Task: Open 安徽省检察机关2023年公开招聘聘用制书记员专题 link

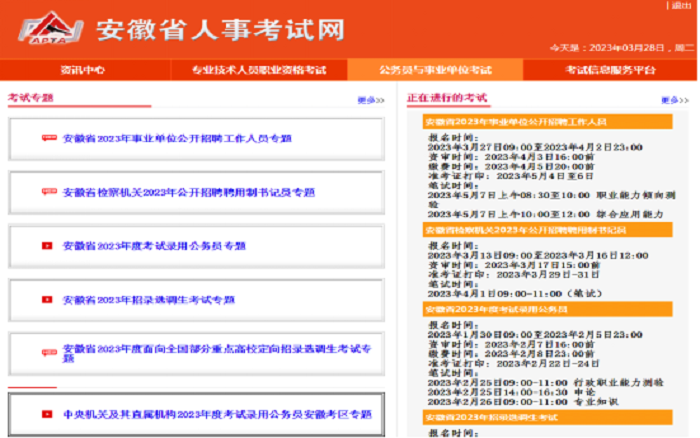Action: point(188,192)
